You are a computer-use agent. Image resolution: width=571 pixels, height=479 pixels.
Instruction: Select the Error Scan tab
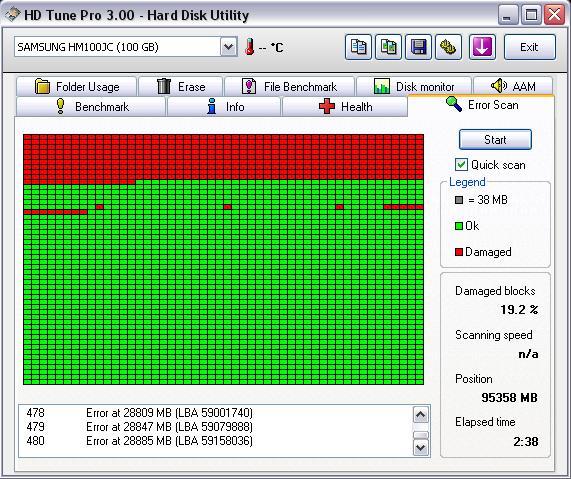point(481,105)
